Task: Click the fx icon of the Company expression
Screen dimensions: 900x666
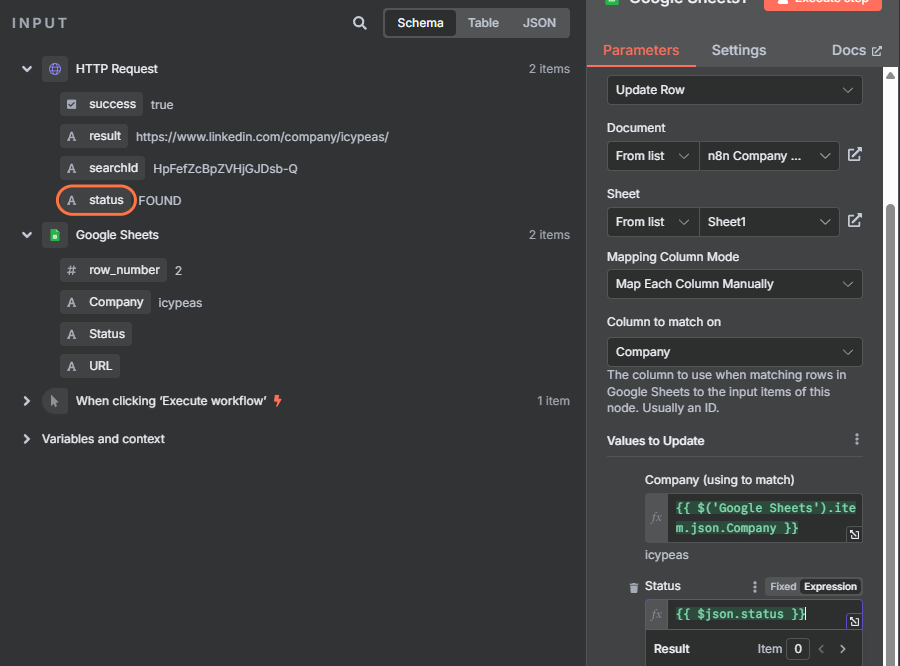Action: click(657, 518)
